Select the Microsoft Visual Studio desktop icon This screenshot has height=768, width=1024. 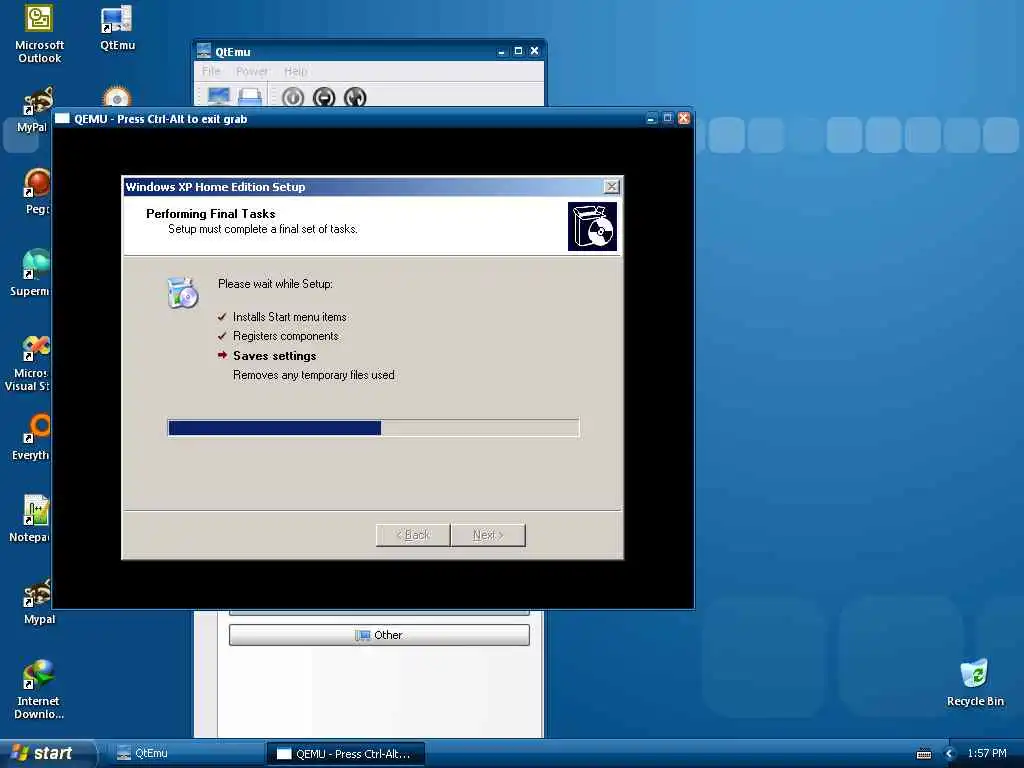tap(36, 347)
